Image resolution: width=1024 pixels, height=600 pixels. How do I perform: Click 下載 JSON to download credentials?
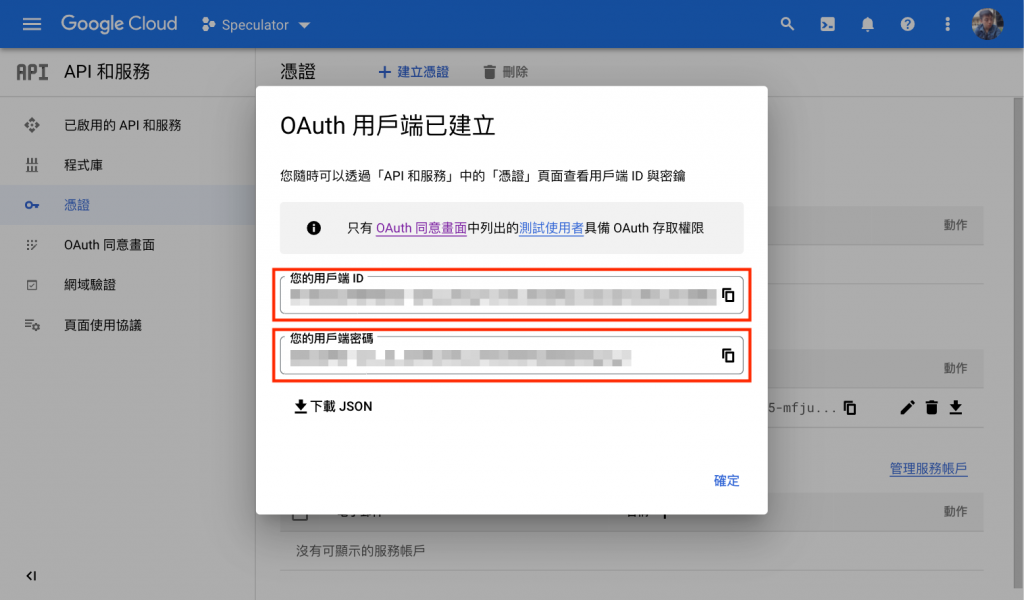[333, 406]
